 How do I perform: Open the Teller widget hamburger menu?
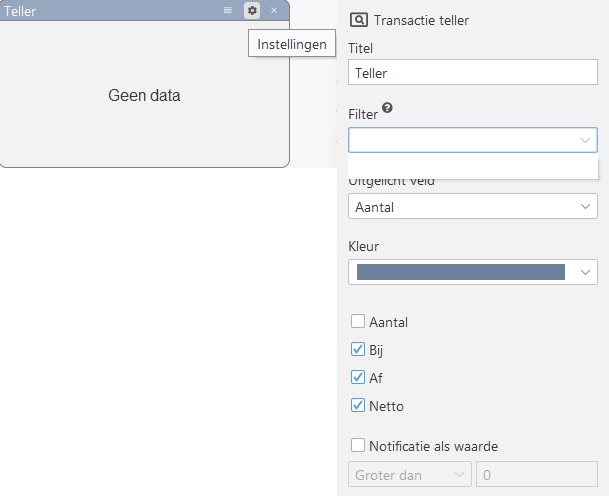point(228,10)
